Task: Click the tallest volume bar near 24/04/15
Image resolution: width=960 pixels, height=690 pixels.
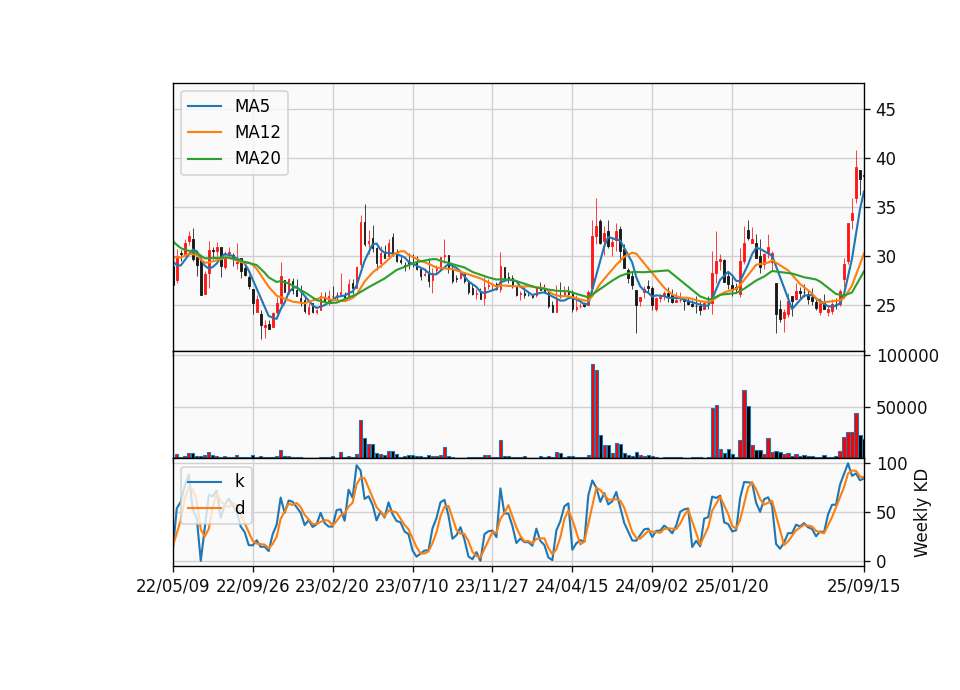Action: (593, 411)
